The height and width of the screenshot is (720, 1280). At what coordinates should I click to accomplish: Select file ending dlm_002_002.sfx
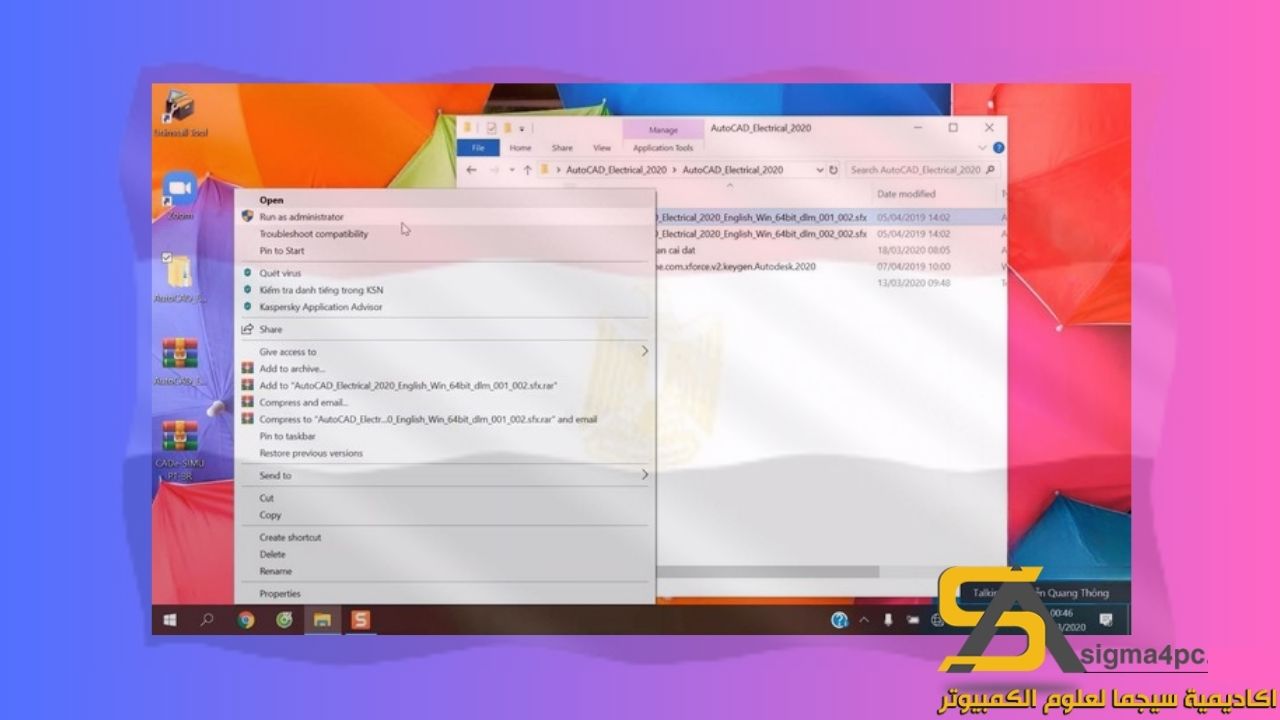point(762,233)
